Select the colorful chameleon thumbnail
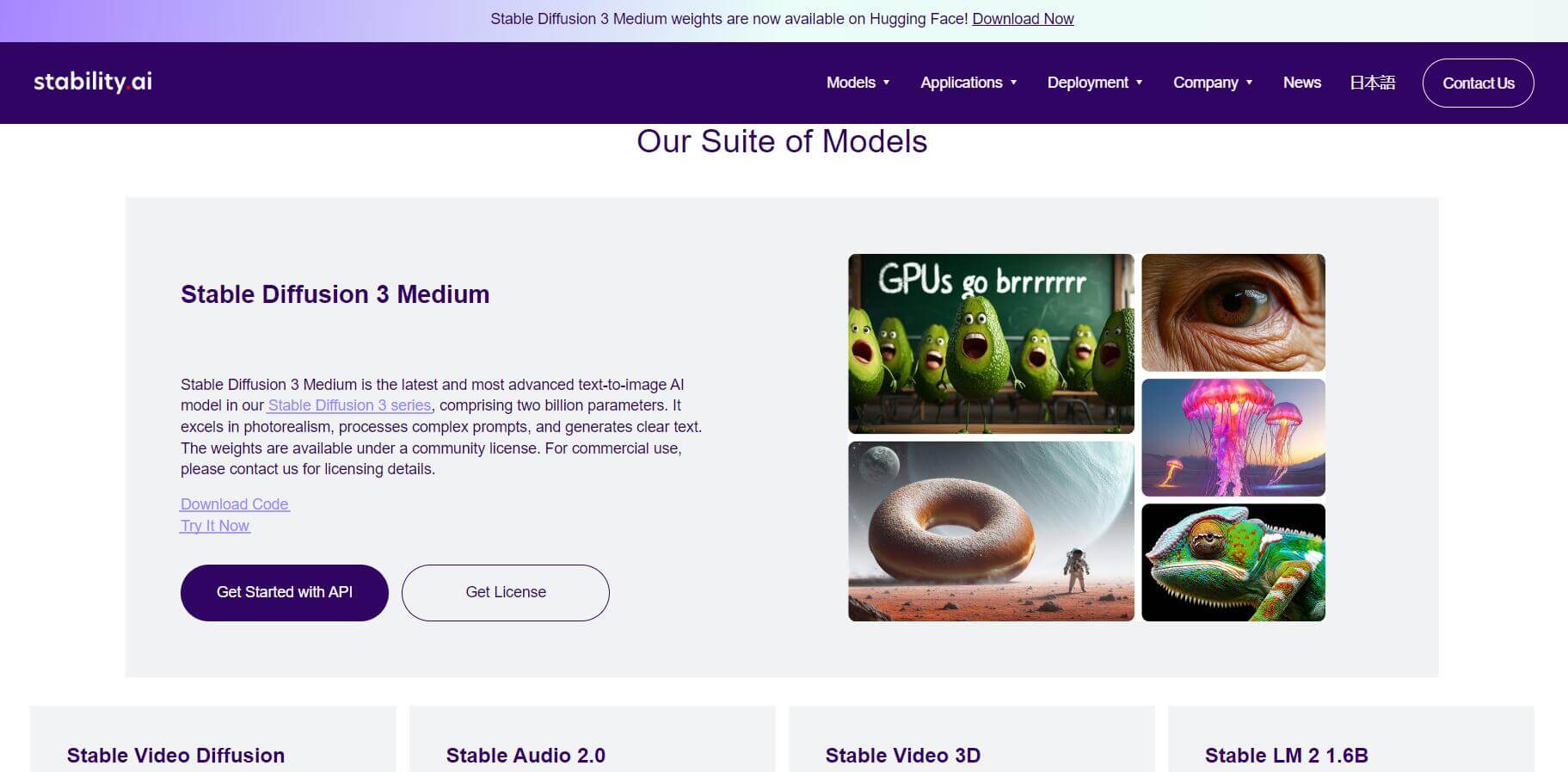 pos(1233,562)
